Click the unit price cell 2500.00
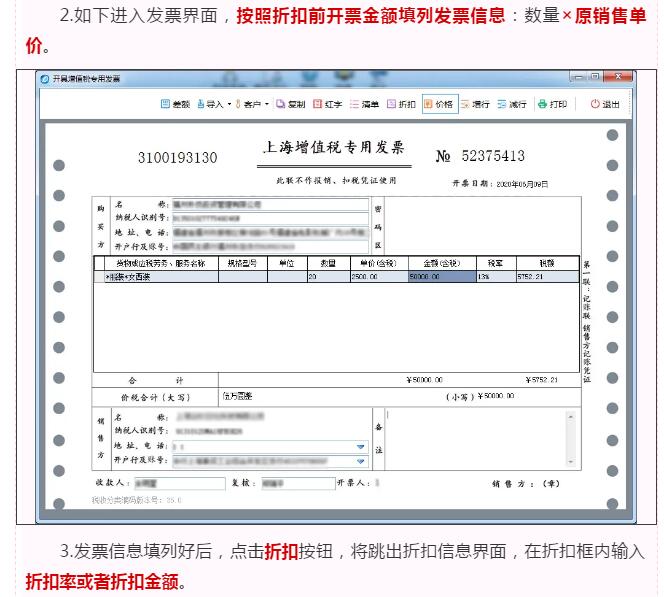 click(x=379, y=277)
